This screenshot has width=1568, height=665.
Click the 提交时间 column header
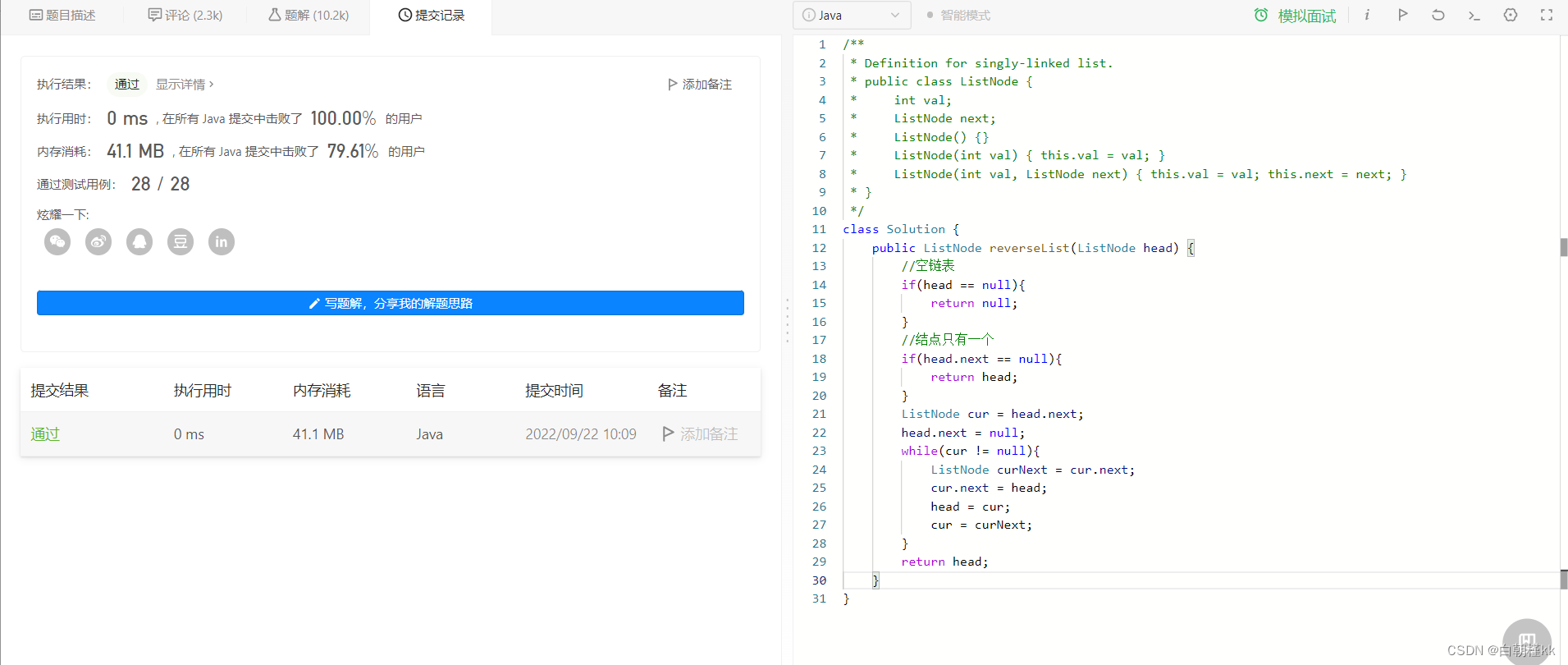[555, 391]
